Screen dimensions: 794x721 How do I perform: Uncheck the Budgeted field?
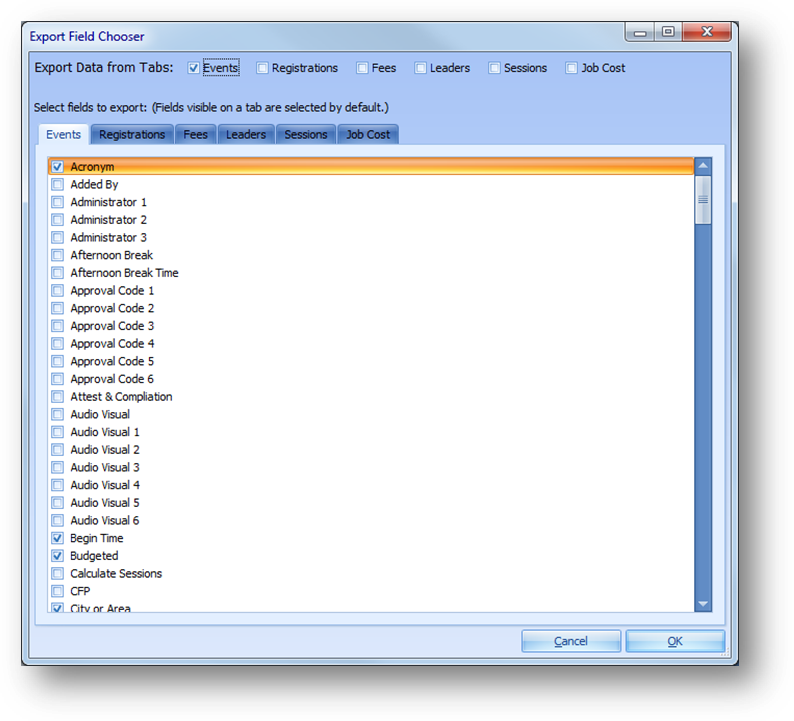point(58,556)
